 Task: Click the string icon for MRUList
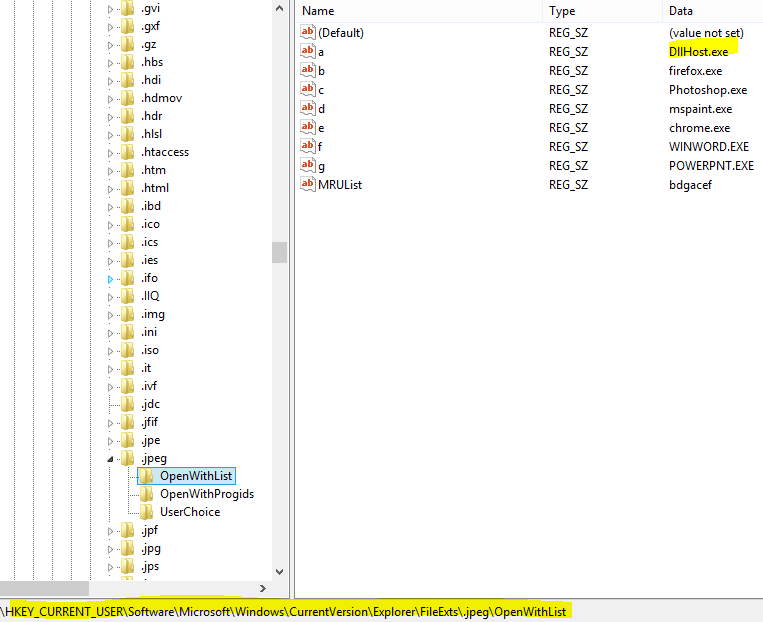point(308,184)
